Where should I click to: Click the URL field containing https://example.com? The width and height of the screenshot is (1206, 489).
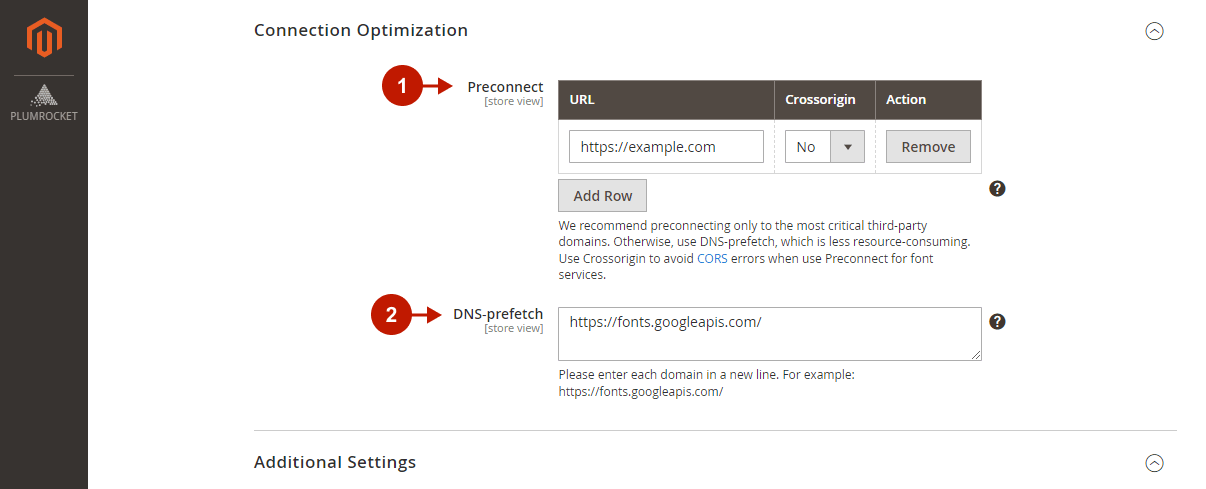point(666,147)
